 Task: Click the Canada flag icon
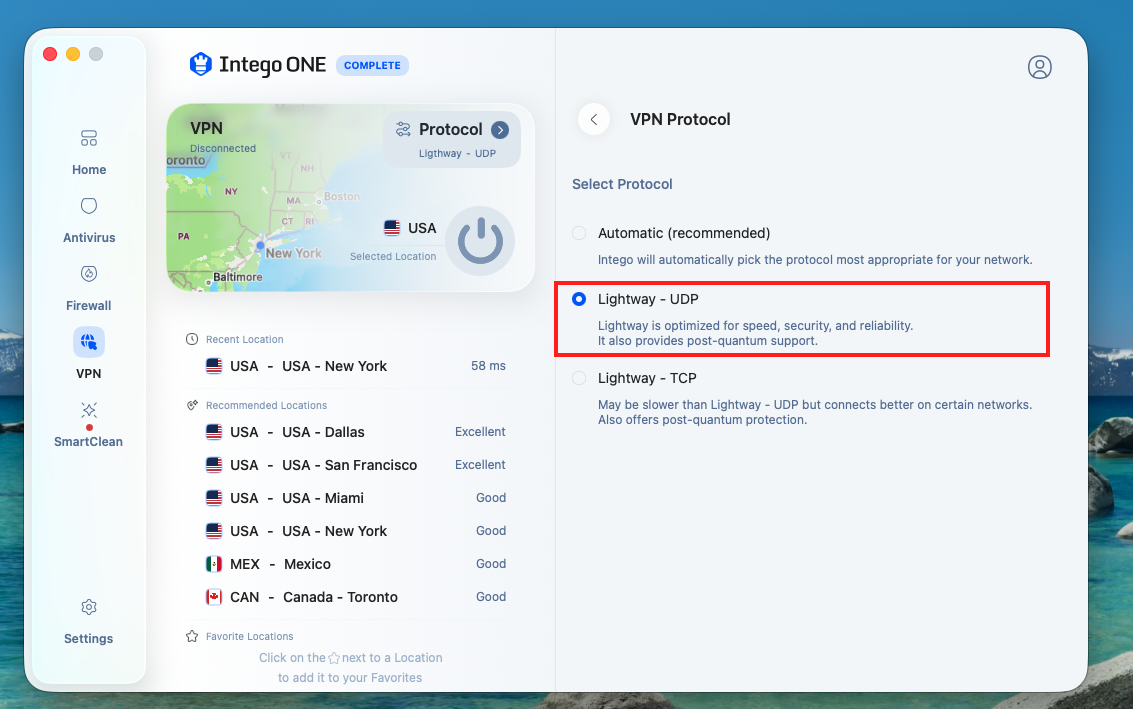point(214,597)
